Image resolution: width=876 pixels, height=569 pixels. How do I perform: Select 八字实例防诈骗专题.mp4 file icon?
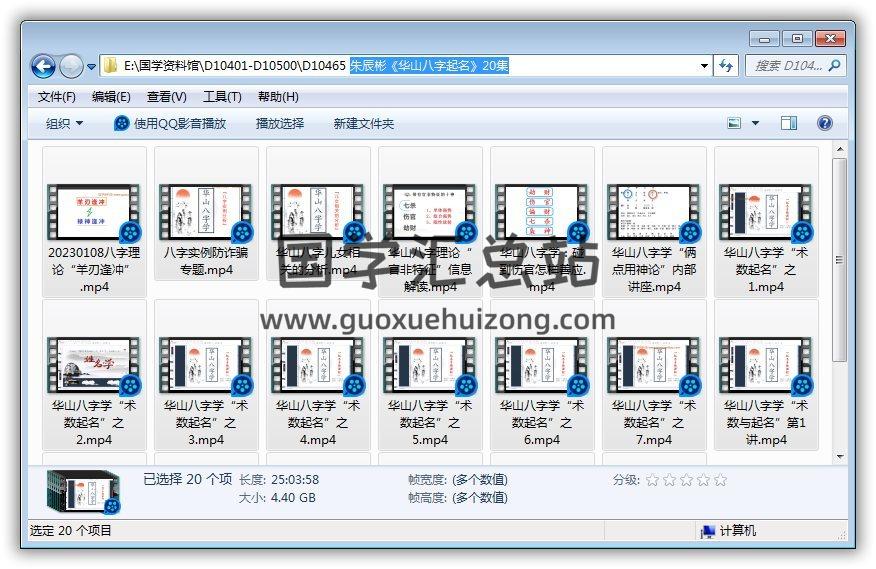click(x=206, y=212)
